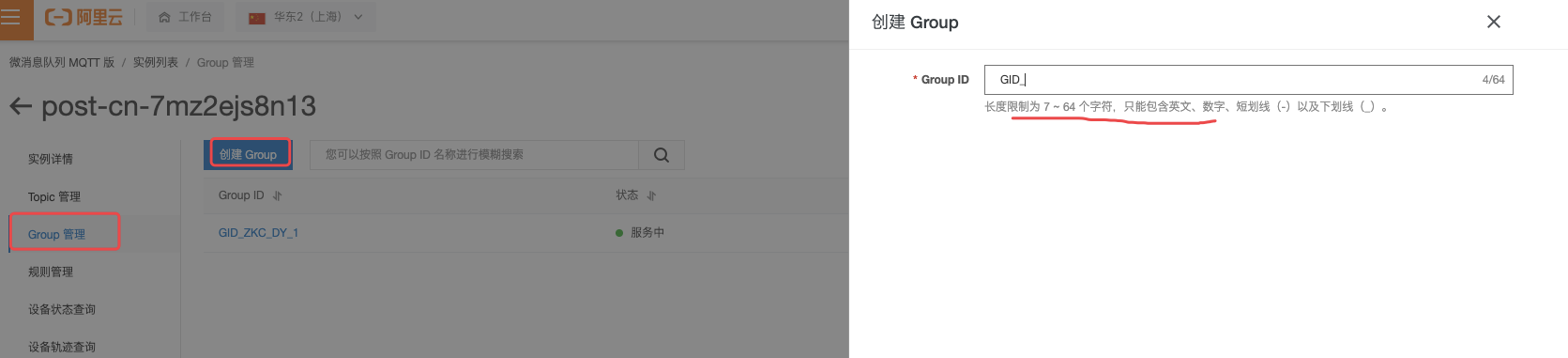This screenshot has height=358, width=1568.
Task: Focus the Group ID fuzzy search box
Action: click(474, 155)
